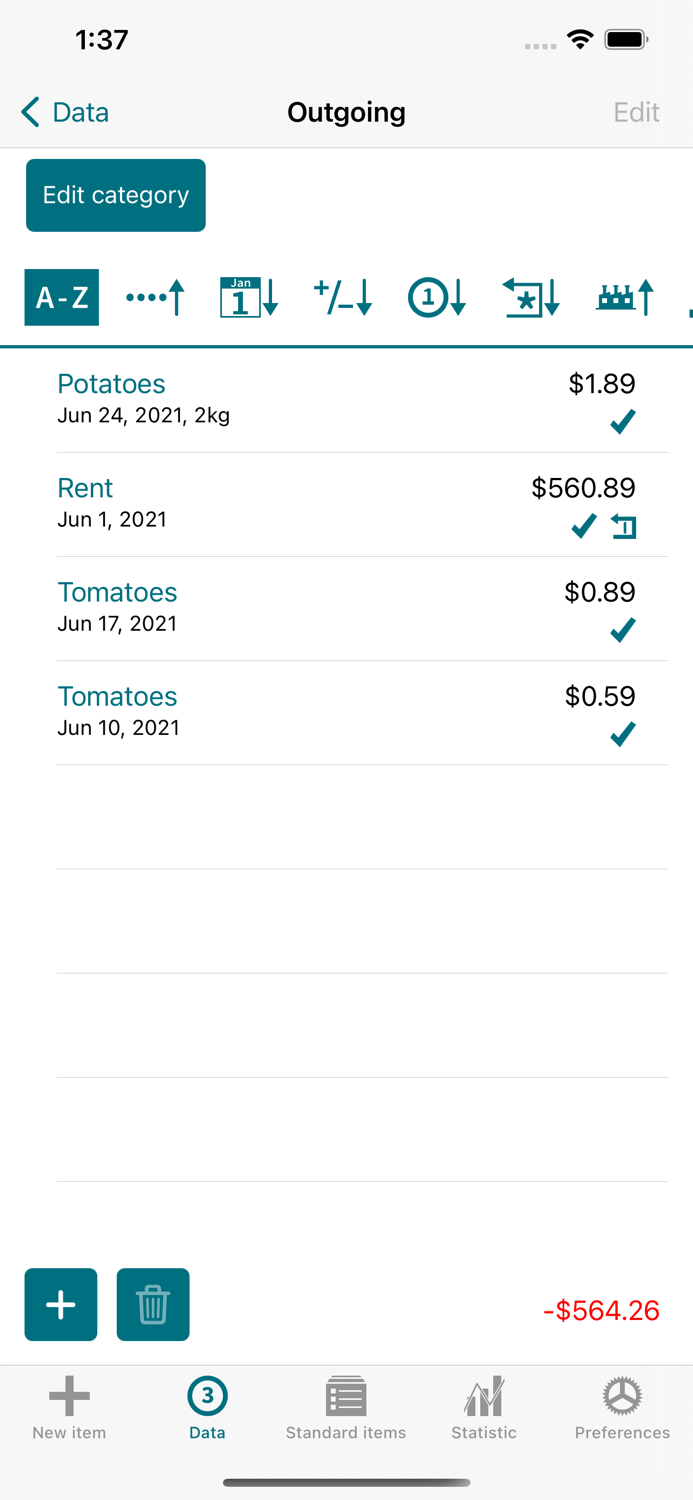Toggle checkmark on Tomatoes Jun 10 entry
The width and height of the screenshot is (693, 1500).
[623, 734]
